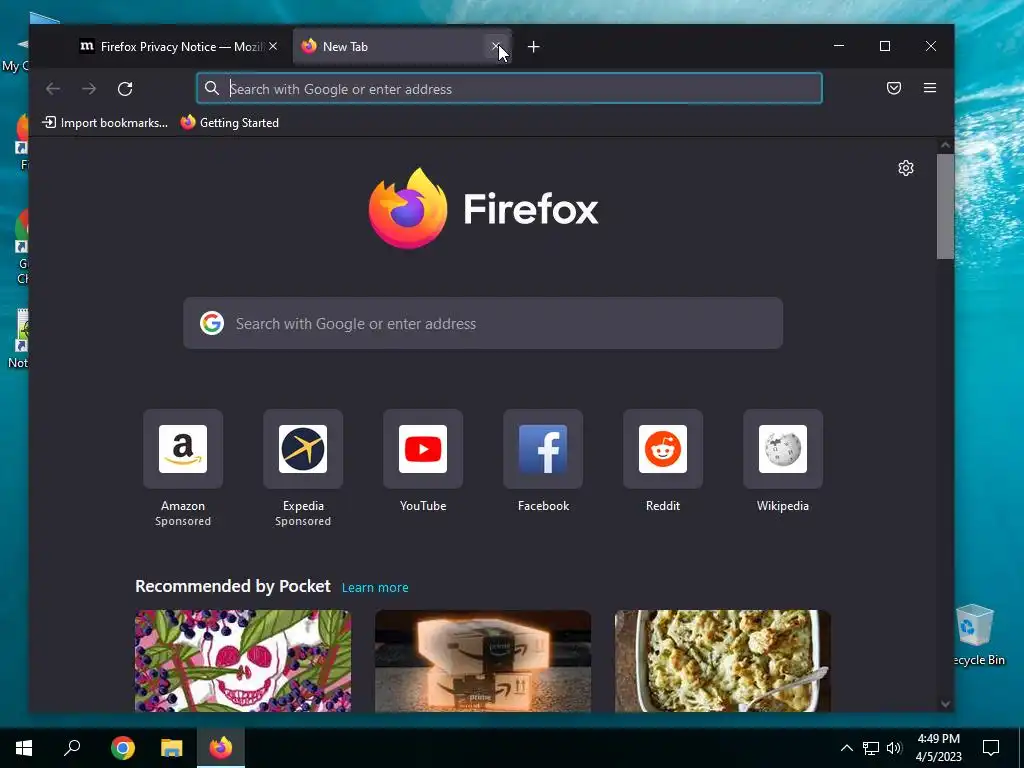1024x768 pixels.
Task: Click Learn more link beside Pocket
Action: pyautogui.click(x=375, y=587)
